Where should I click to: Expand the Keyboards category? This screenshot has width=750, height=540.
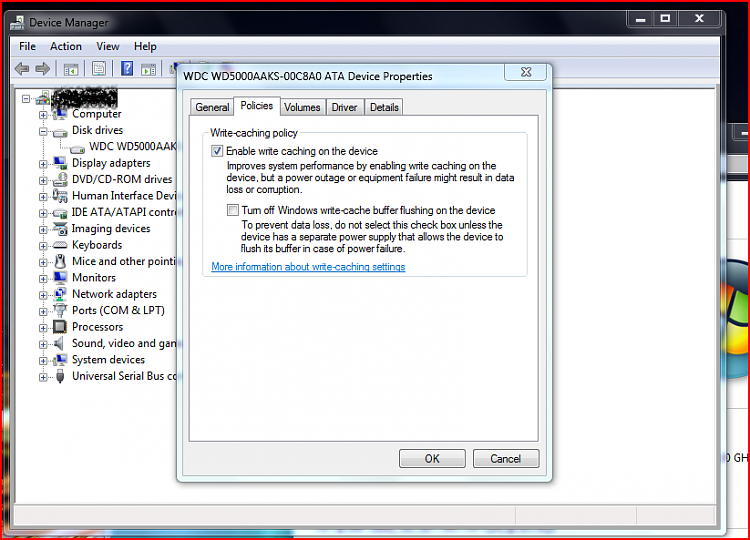click(x=43, y=246)
